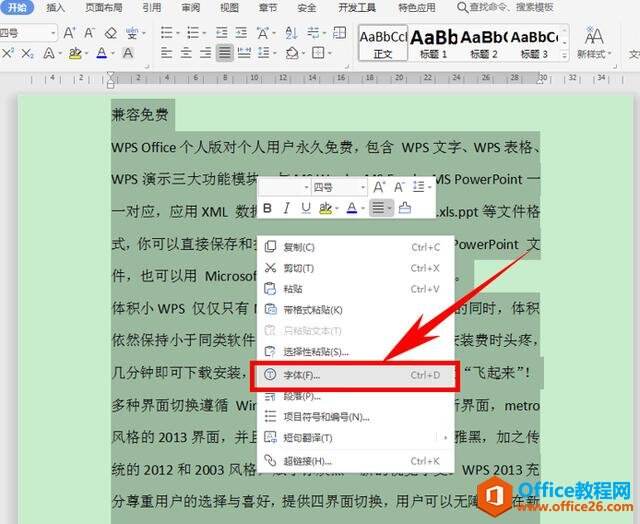Screen dimensions: 640x524
Task: Toggle Bold in the mini toolbar
Action: tap(267, 209)
